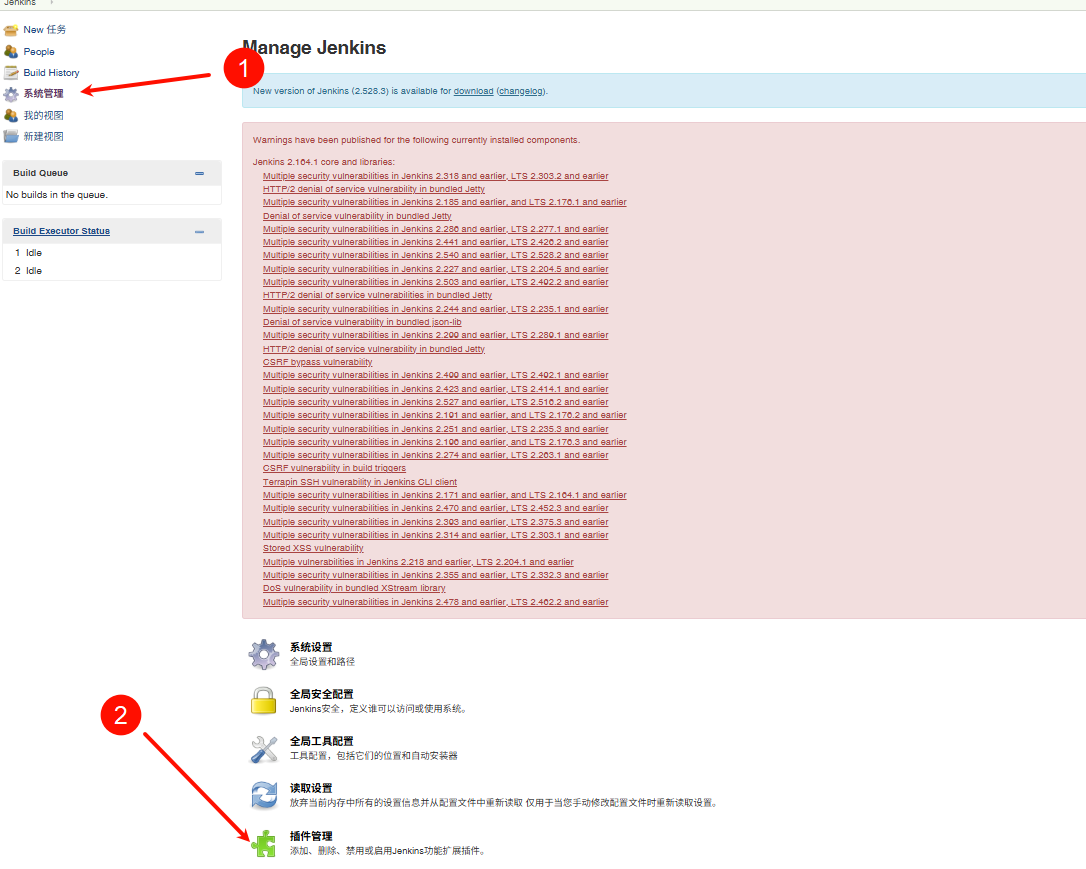Open advisory for Jenkins 2.478 and earlier
Viewport: 1086px width, 869px height.
(435, 602)
